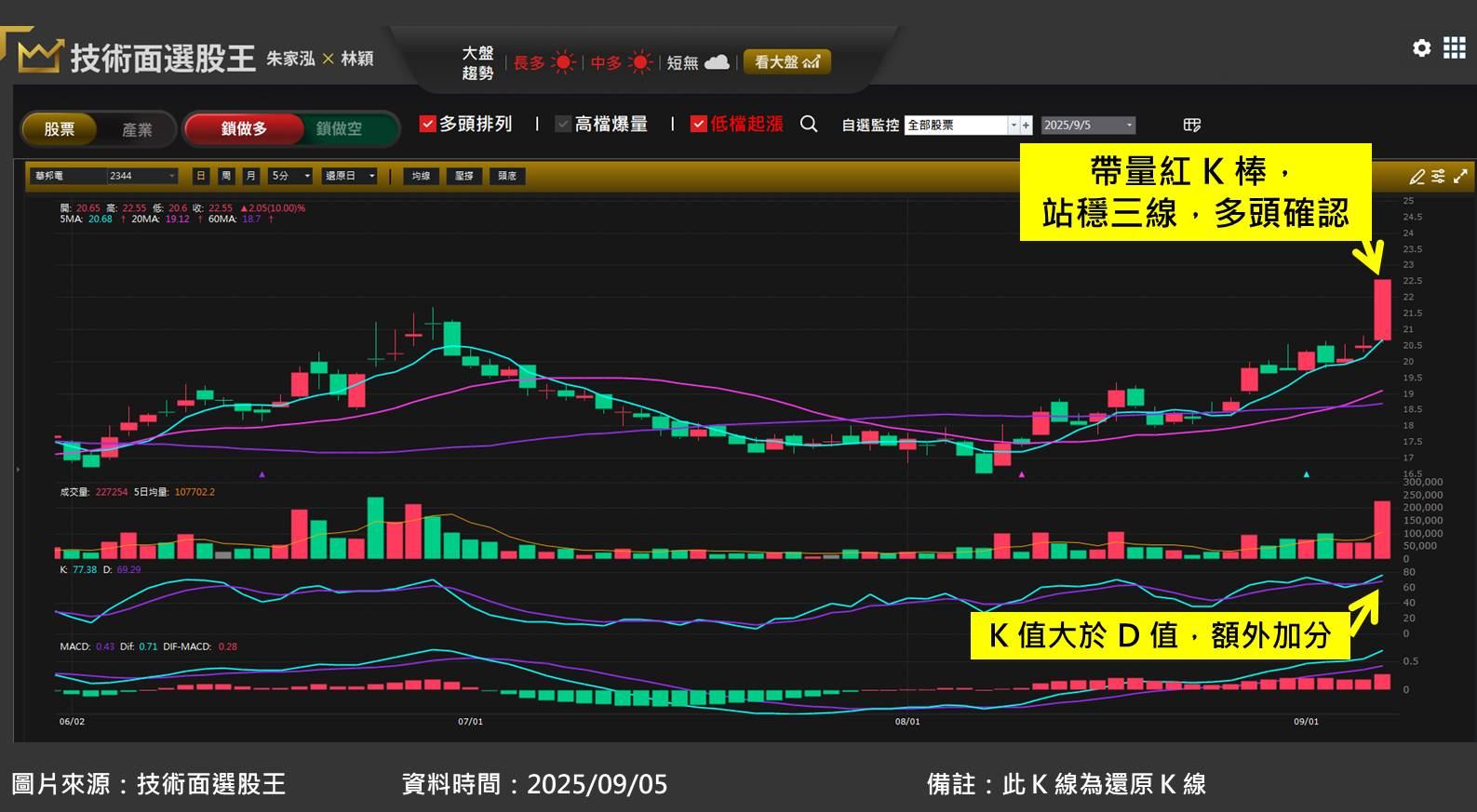Click the 2344 stock code field
The image size is (1477, 812).
tap(141, 176)
